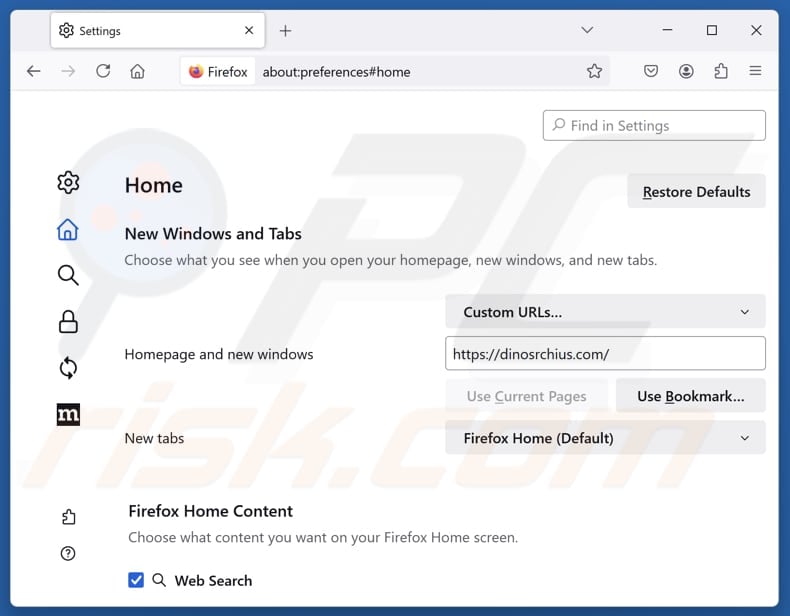Select the Home panel icon in sidebar
Image resolution: width=790 pixels, height=616 pixels.
pyautogui.click(x=68, y=230)
